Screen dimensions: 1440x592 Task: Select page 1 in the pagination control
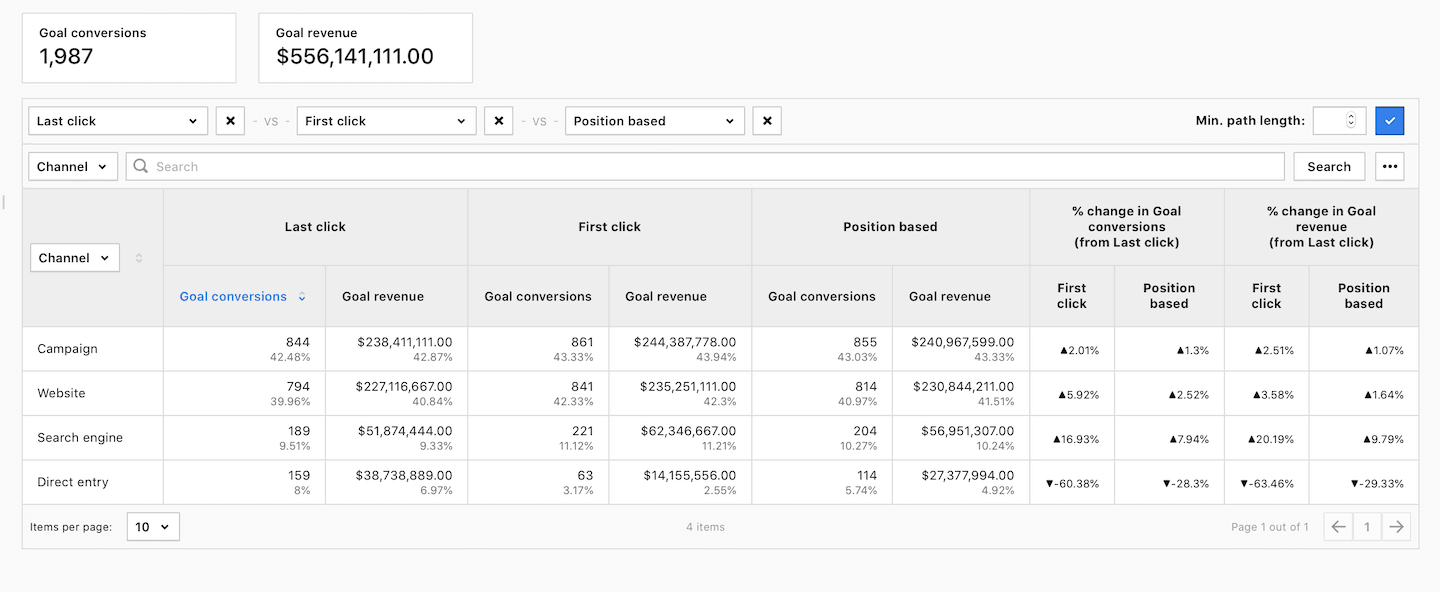point(1367,526)
